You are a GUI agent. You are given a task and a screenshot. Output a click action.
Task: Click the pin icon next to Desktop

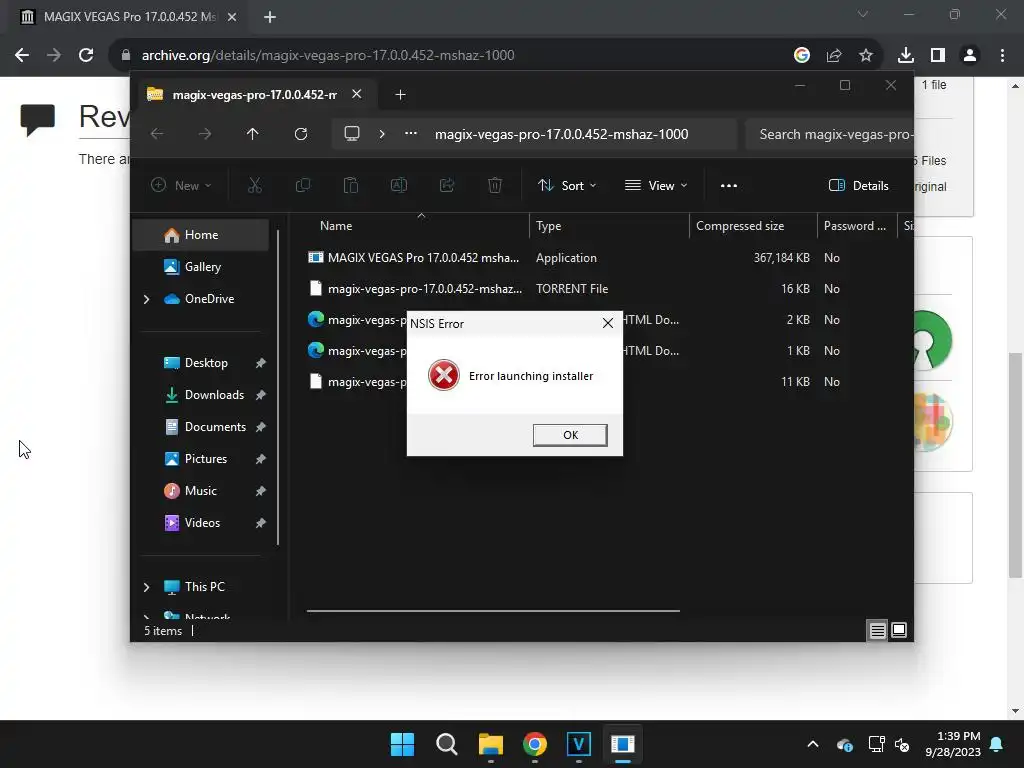coord(261,363)
